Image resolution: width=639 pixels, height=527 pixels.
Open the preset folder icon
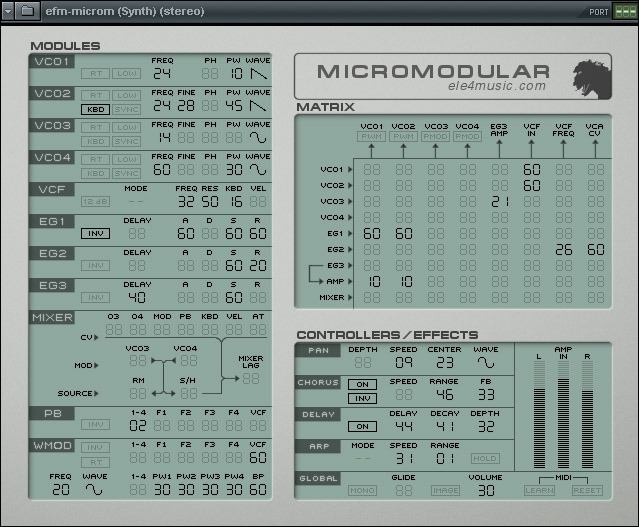(27, 11)
